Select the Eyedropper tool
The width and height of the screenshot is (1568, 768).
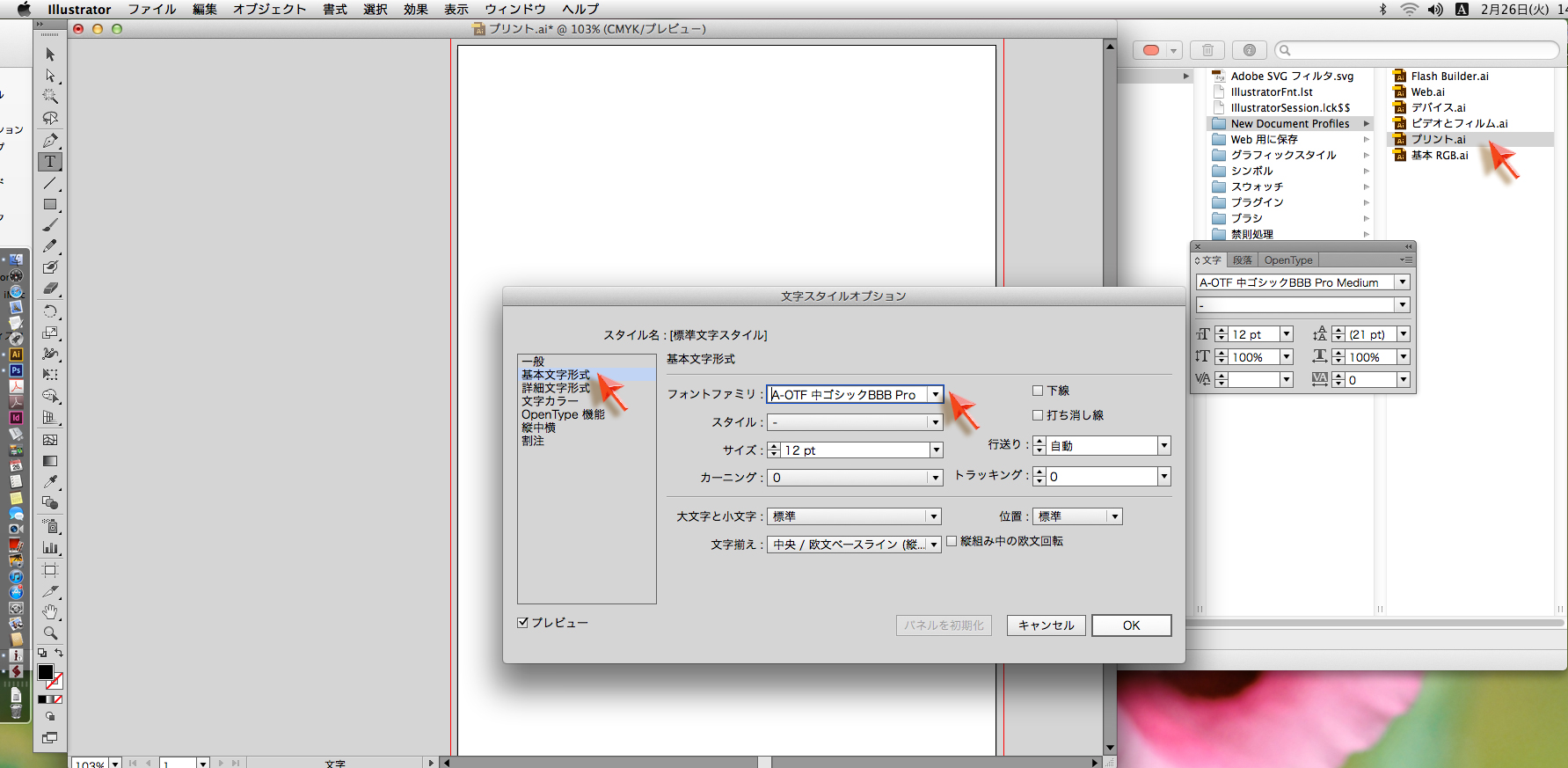point(50,482)
